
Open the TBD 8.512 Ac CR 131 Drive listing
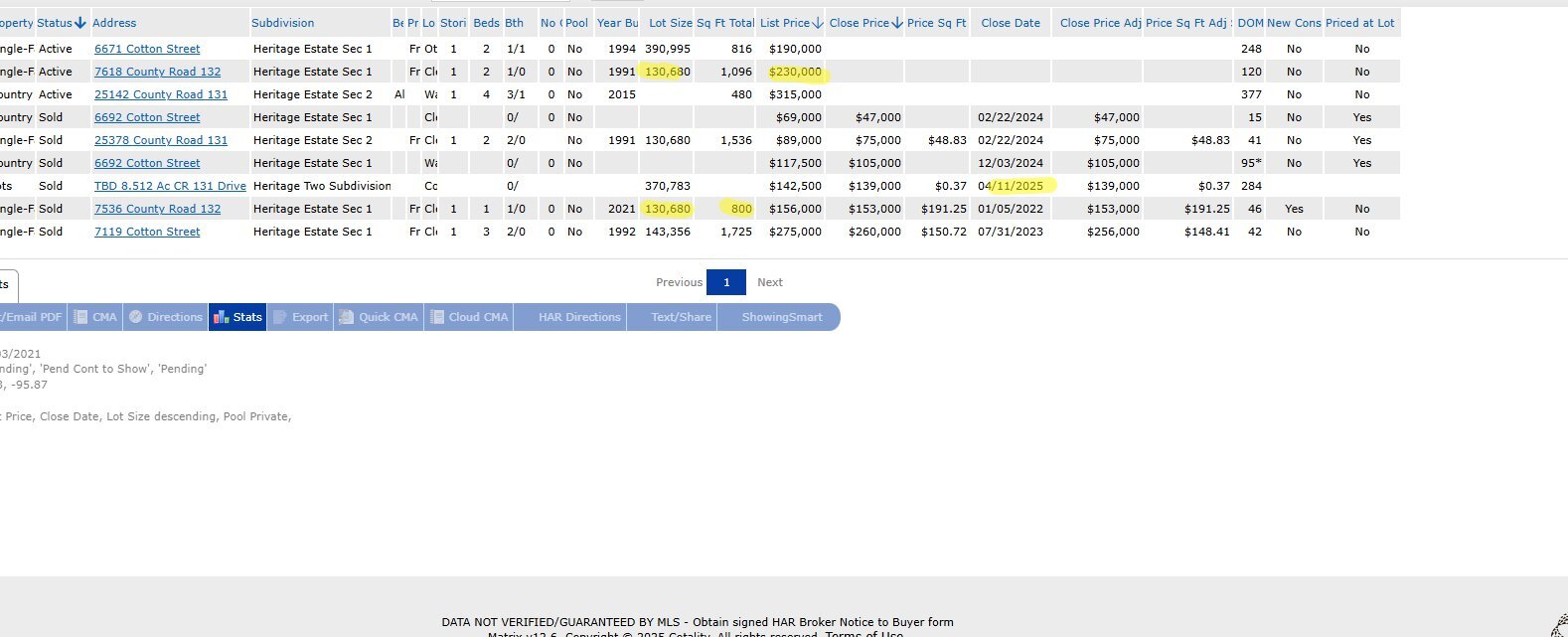click(x=170, y=186)
